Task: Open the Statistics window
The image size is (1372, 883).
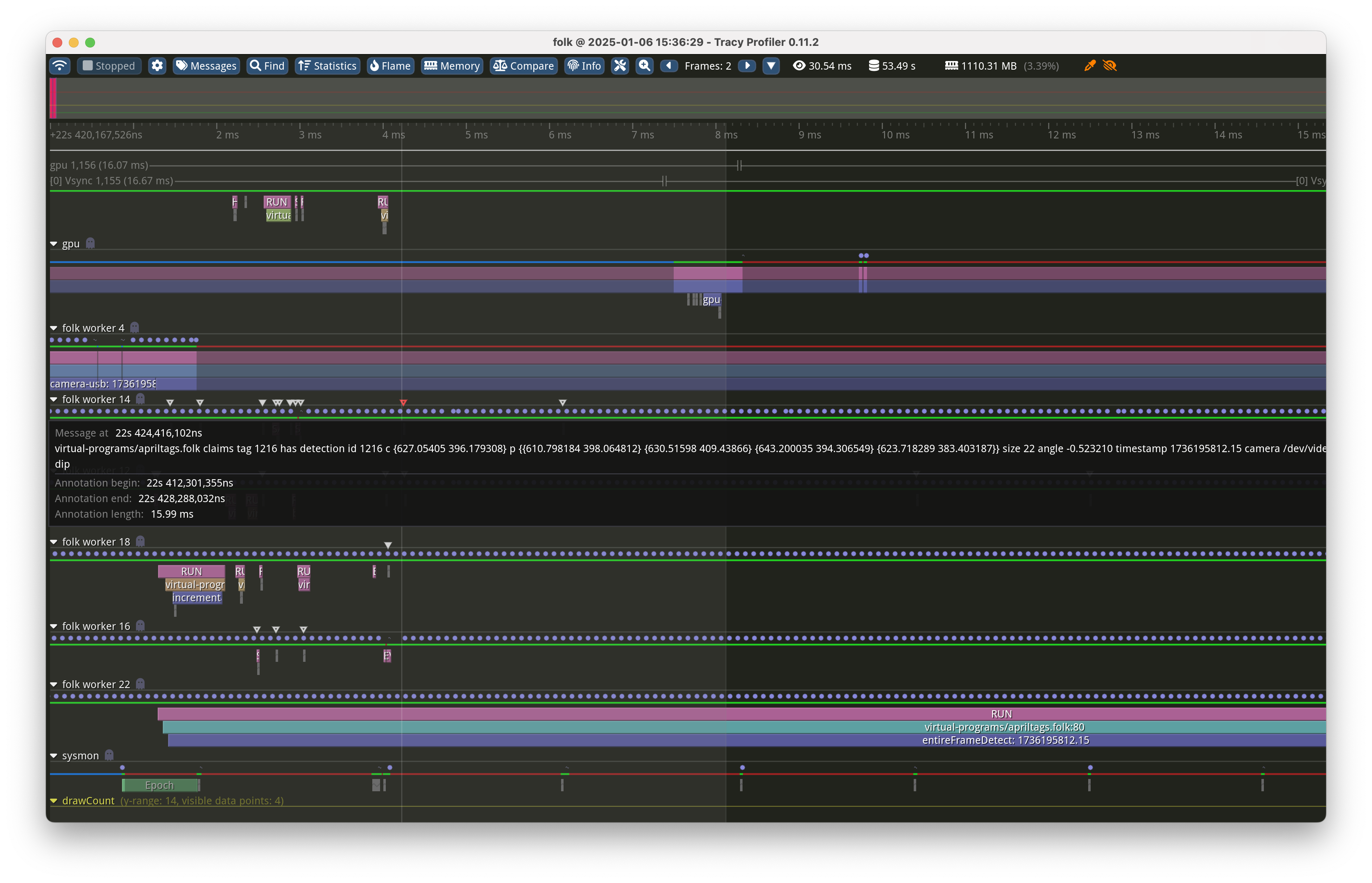Action: 327,66
